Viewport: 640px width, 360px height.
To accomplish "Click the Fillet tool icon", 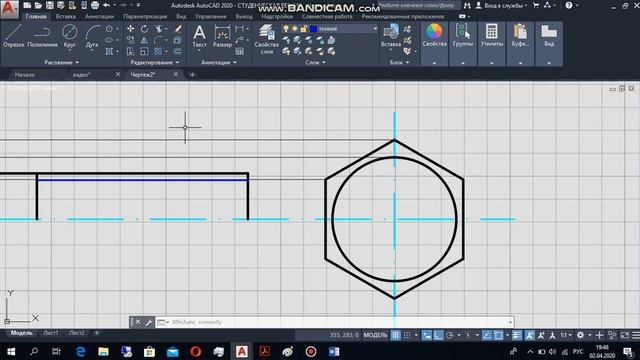I will click(x=158, y=40).
